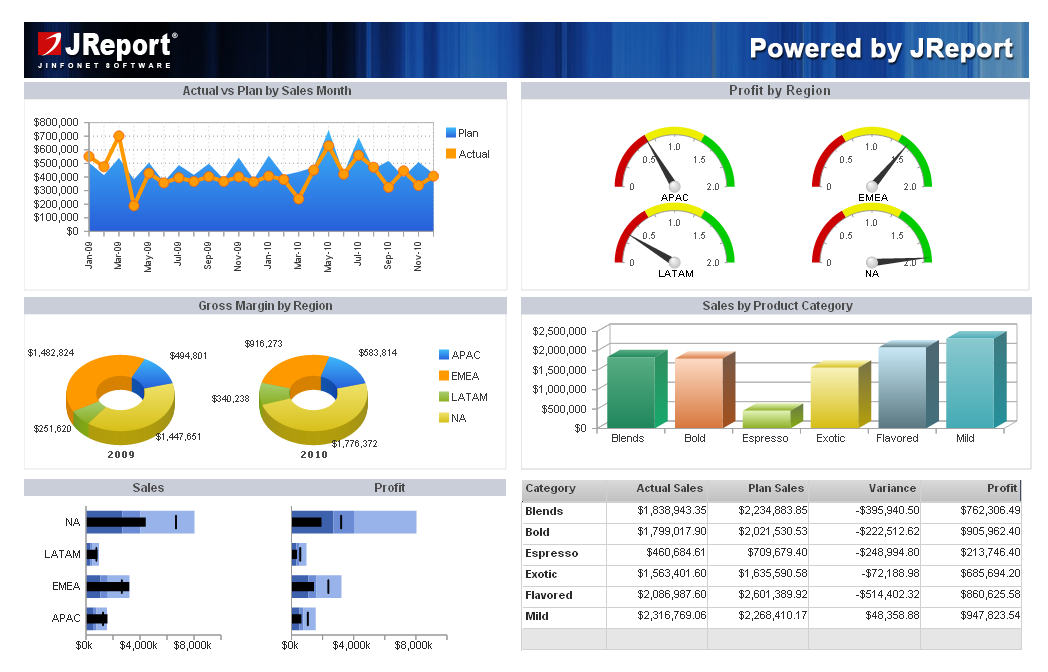Image resolution: width=1048 pixels, height=672 pixels.
Task: Click the yellow Exotic bar
Action: tap(841, 395)
